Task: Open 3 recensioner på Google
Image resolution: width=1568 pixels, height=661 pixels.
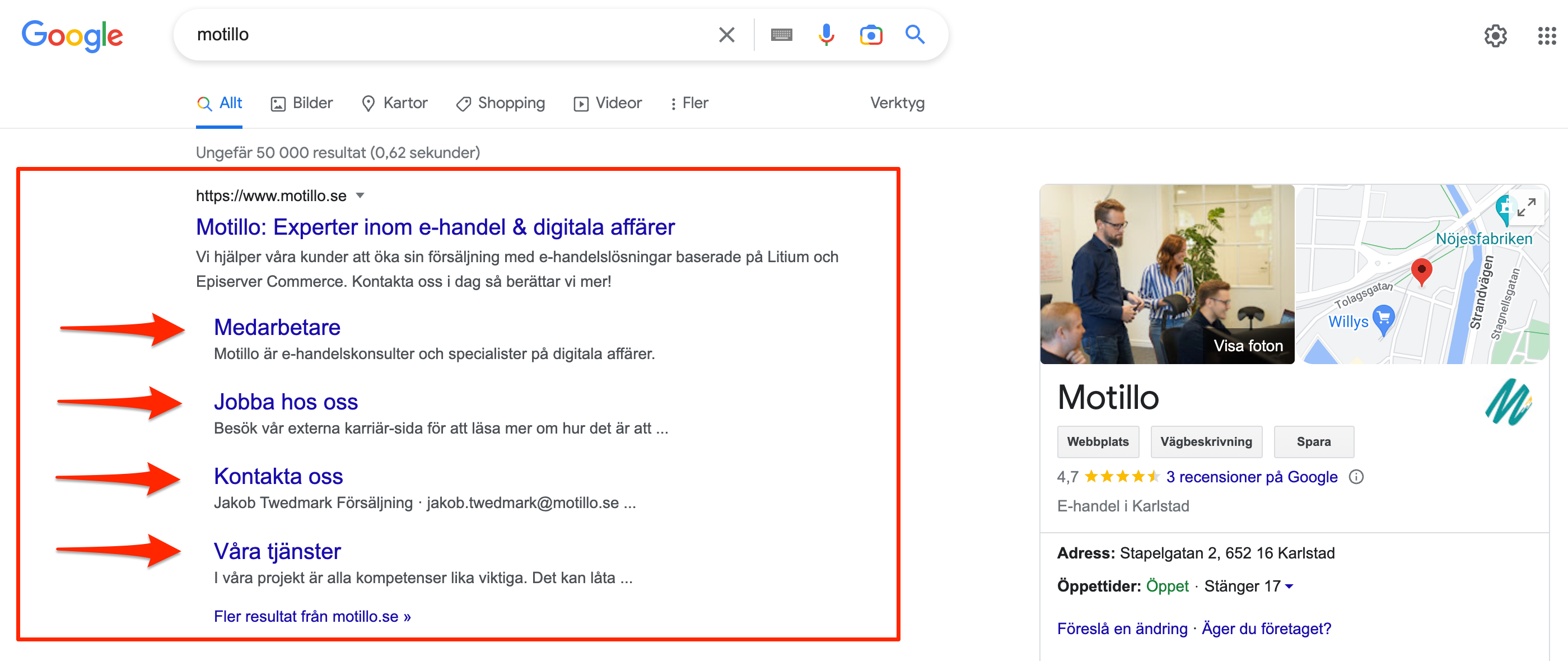Action: [x=1252, y=477]
